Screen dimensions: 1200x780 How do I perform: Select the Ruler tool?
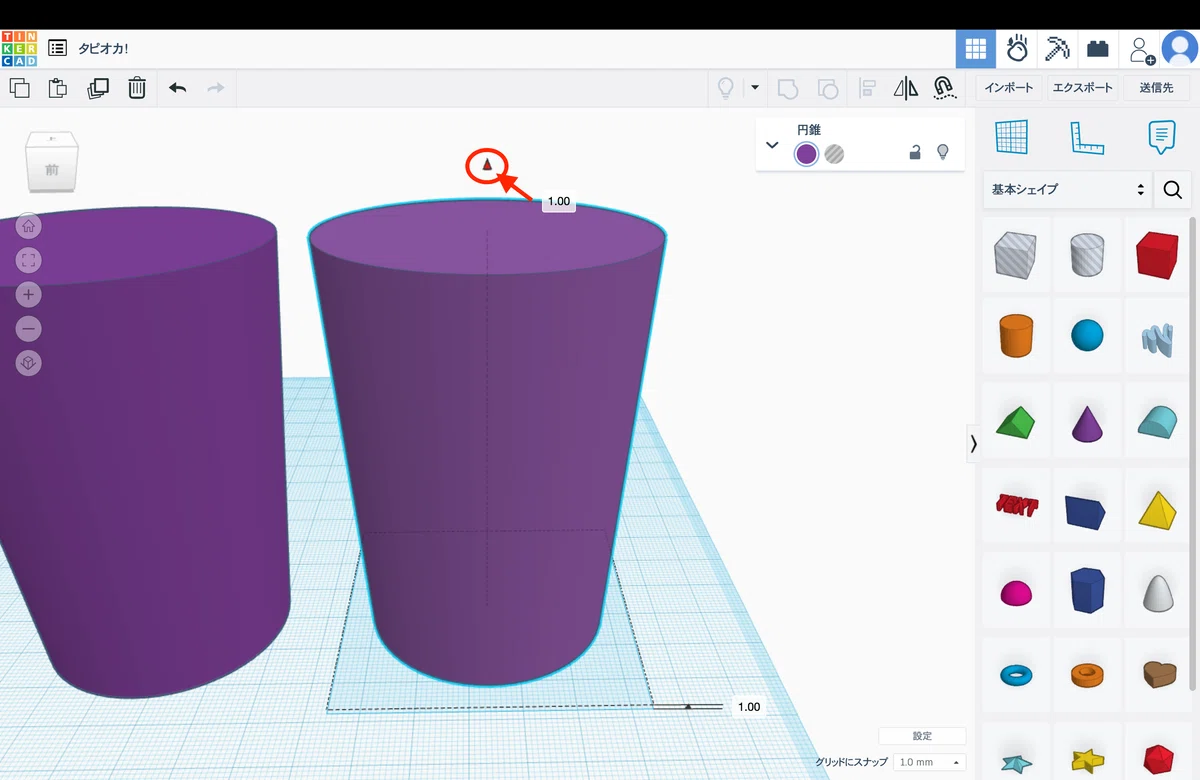click(x=1087, y=137)
